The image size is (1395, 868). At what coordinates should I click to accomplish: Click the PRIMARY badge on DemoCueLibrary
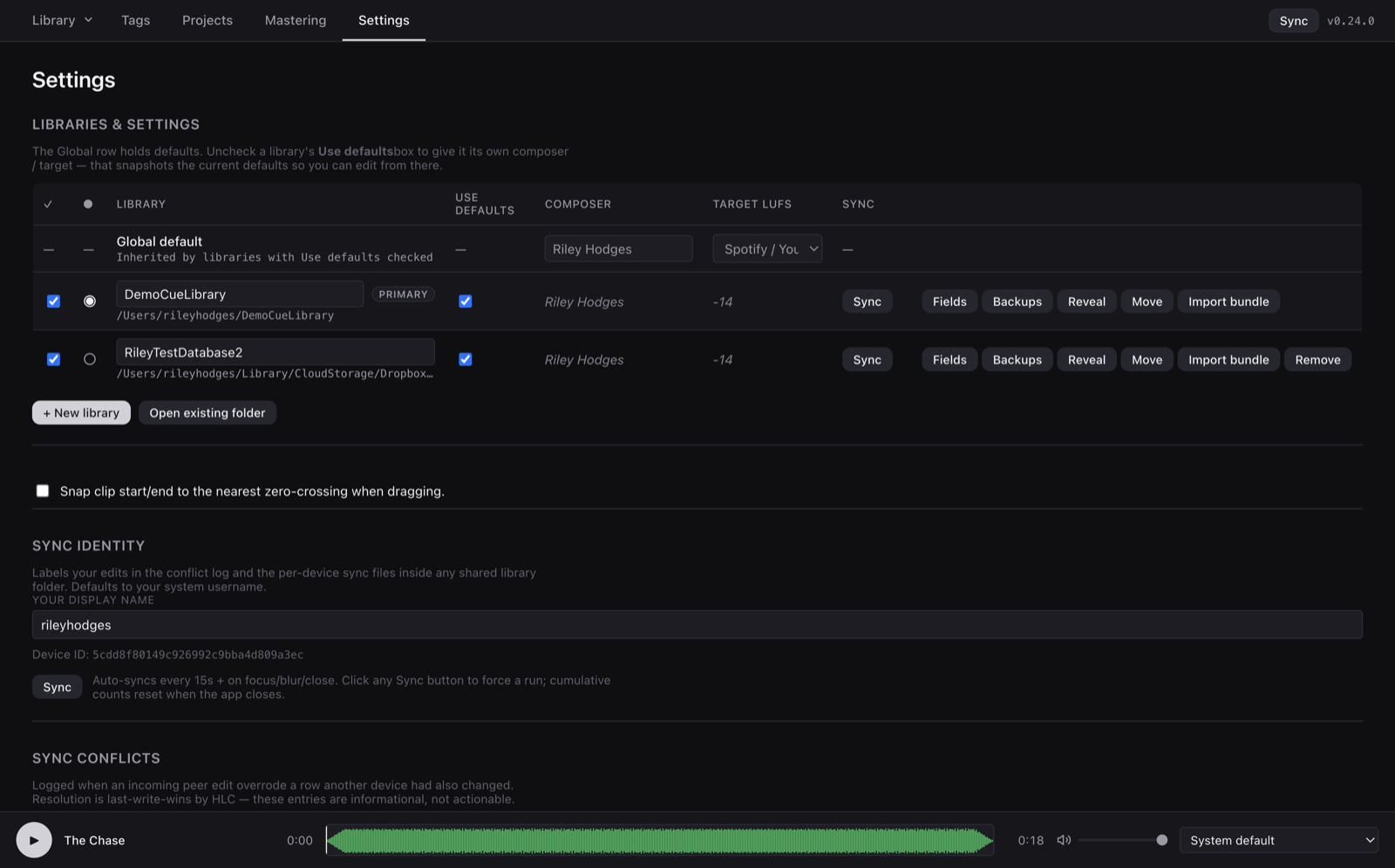(x=403, y=295)
